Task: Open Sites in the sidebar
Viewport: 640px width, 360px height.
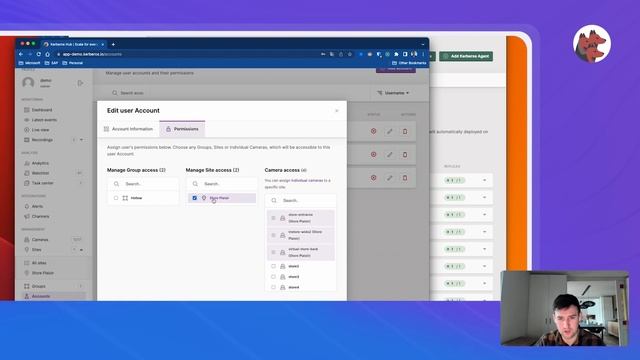Action: (x=36, y=249)
